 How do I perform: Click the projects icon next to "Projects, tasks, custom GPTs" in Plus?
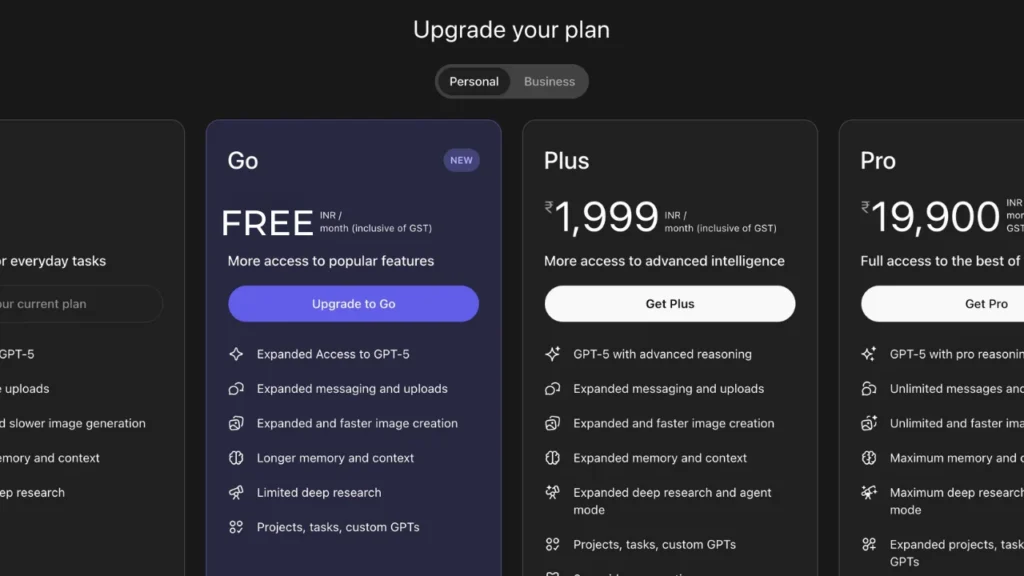coord(552,545)
